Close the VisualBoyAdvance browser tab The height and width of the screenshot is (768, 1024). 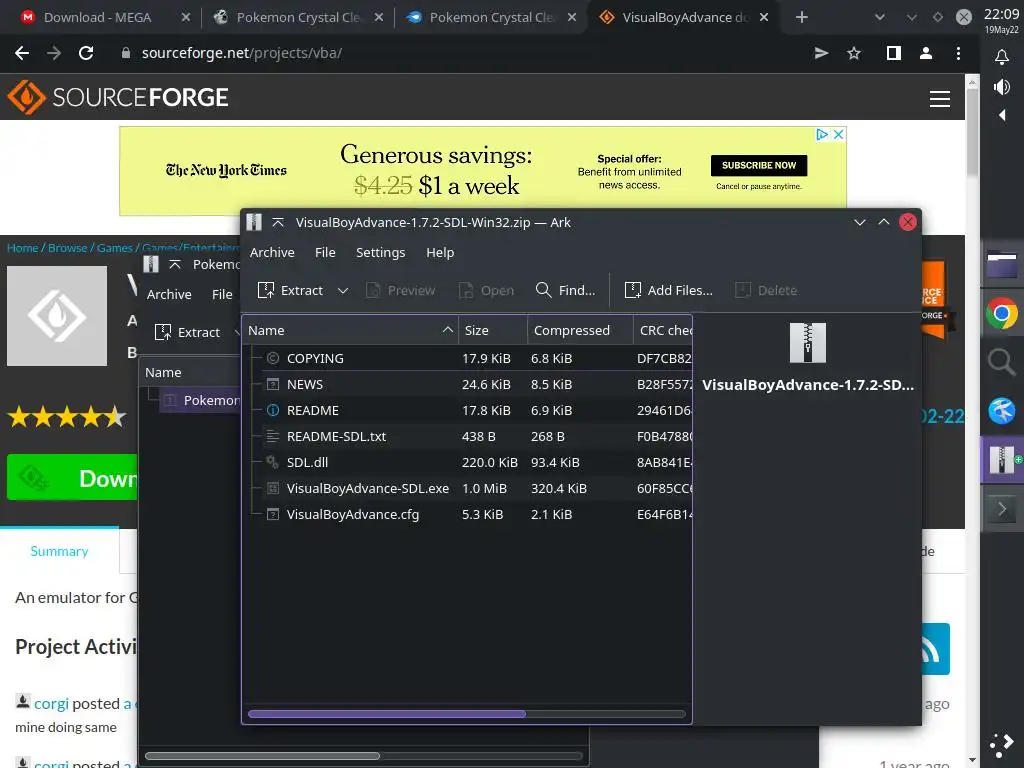tap(764, 18)
